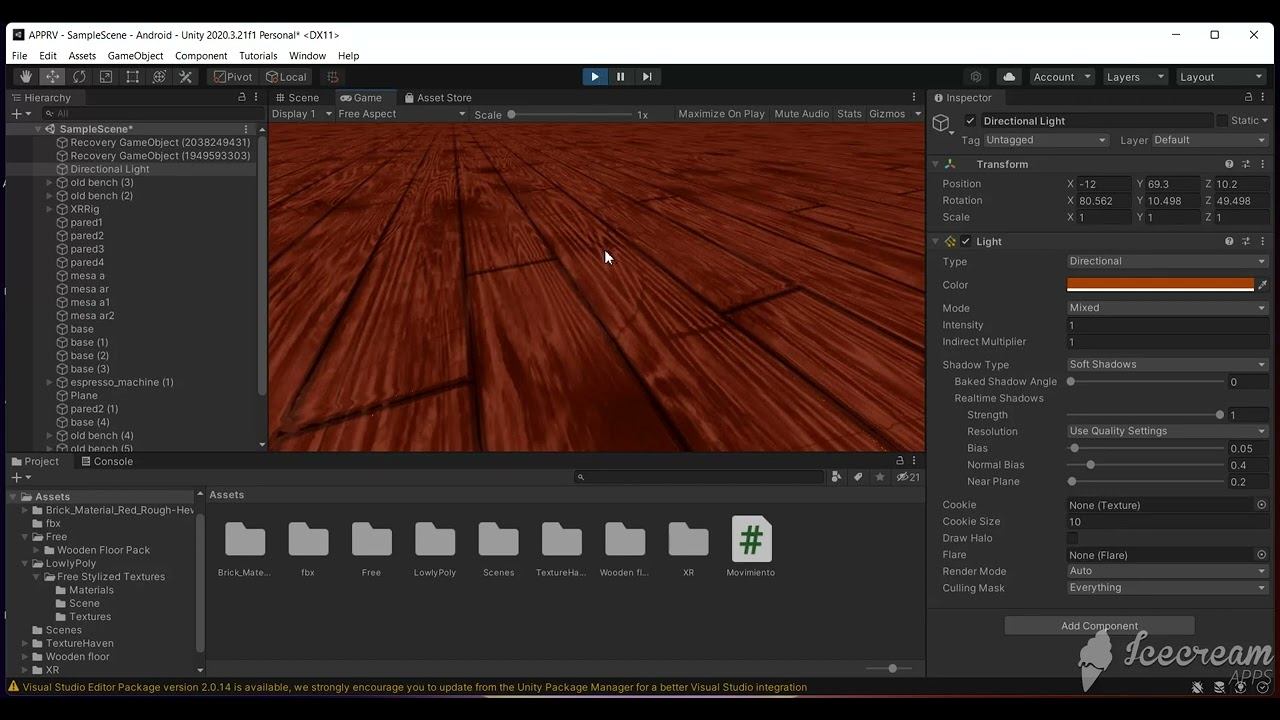Open the File menu
Image resolution: width=1280 pixels, height=720 pixels.
click(19, 56)
